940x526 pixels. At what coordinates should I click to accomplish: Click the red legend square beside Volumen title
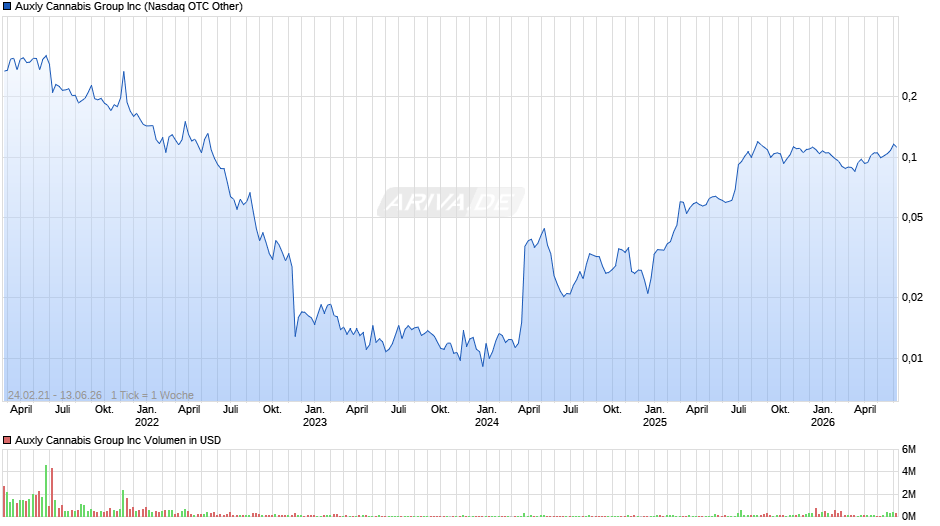coord(7,440)
